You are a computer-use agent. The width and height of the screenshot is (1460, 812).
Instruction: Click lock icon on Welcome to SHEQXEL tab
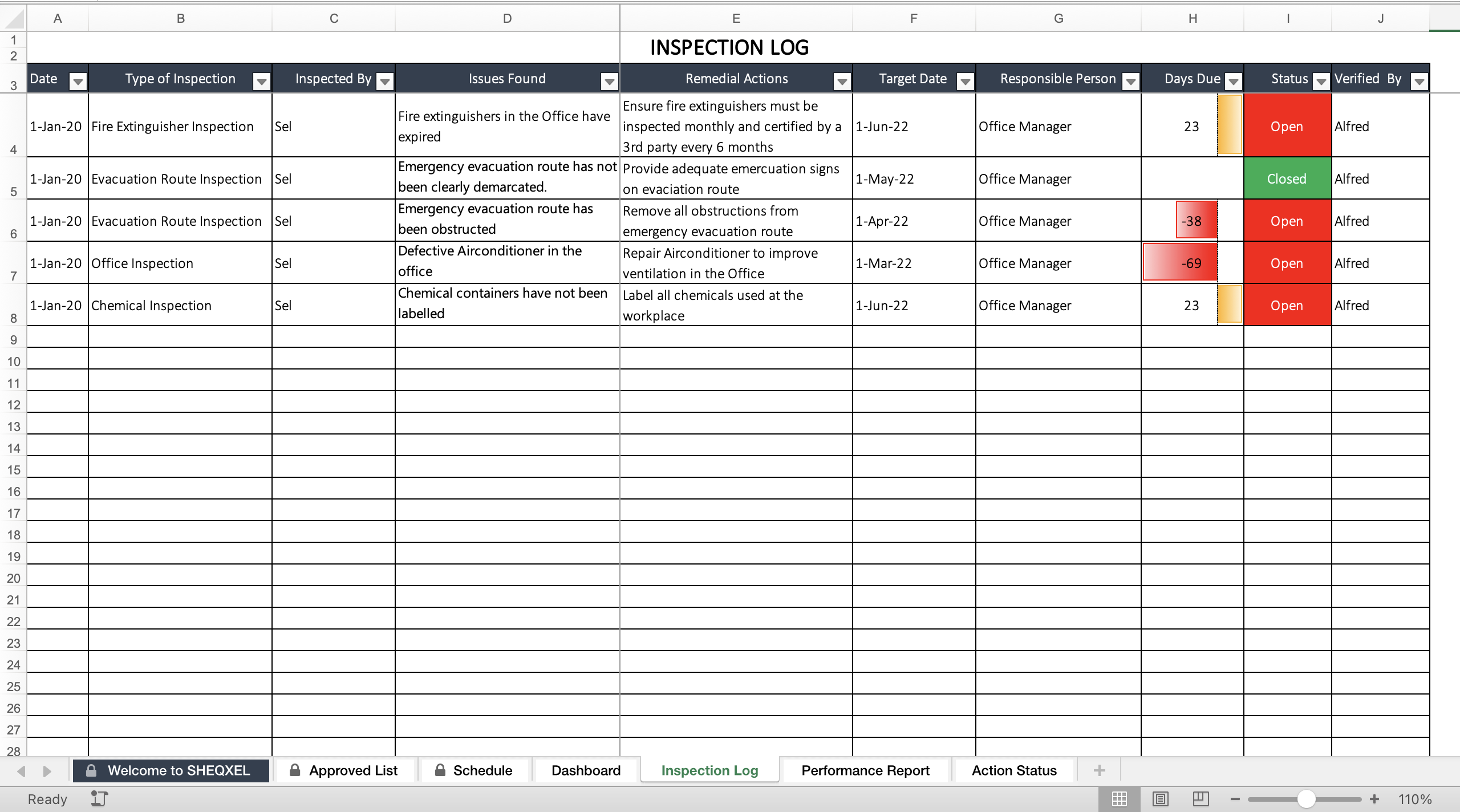click(x=91, y=770)
